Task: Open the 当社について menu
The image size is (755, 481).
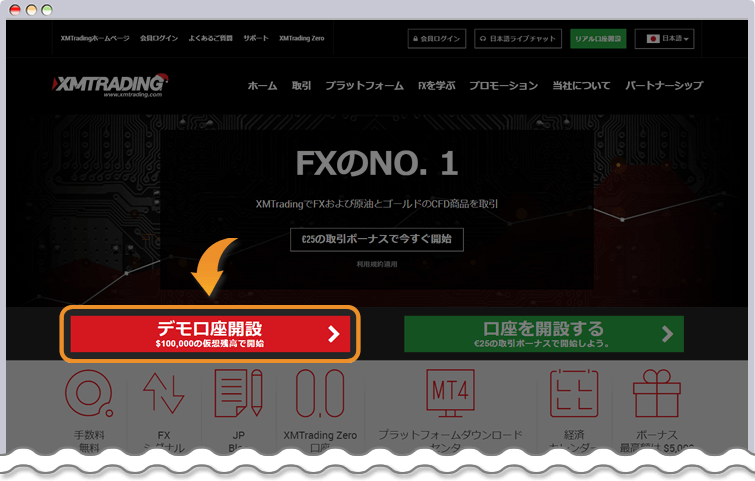Action: (581, 86)
